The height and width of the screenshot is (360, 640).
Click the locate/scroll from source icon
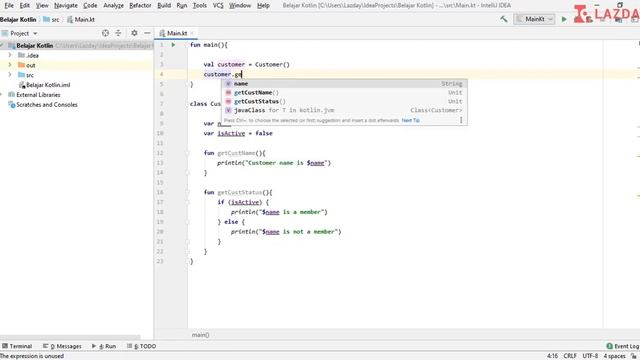[105, 33]
